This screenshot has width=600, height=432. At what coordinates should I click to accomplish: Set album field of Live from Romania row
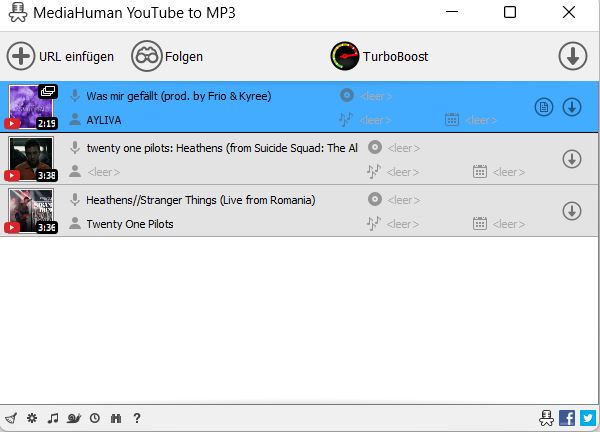404,200
